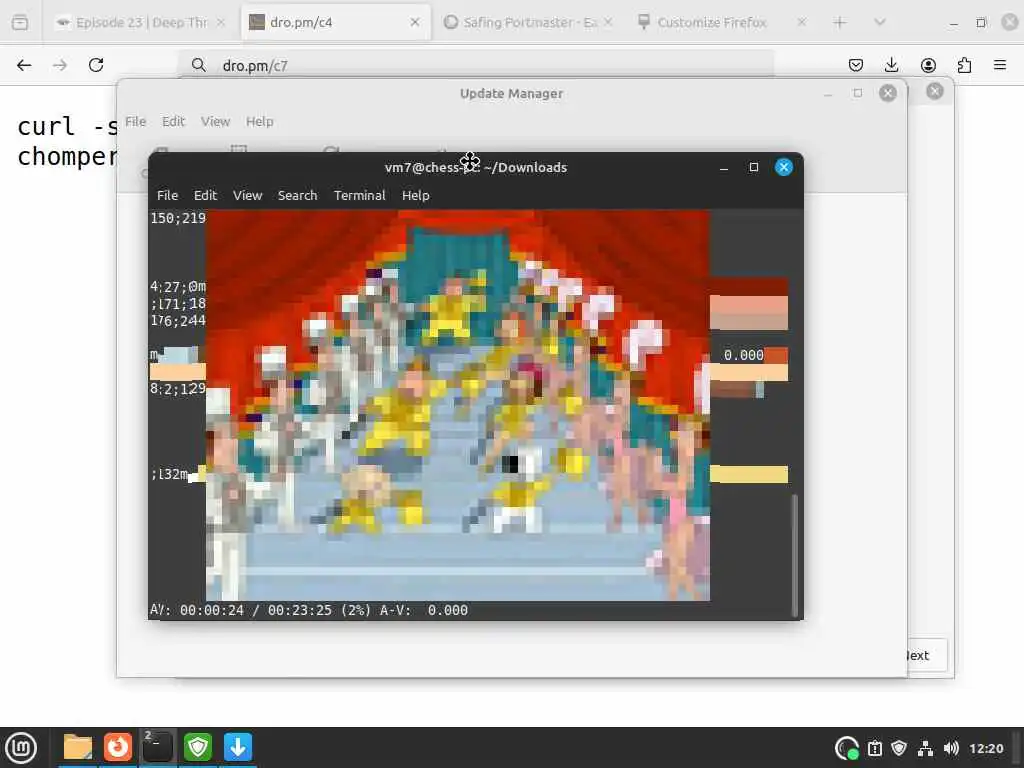
Task: Open Firefox sidebar toggle icon
Action: coord(20,22)
